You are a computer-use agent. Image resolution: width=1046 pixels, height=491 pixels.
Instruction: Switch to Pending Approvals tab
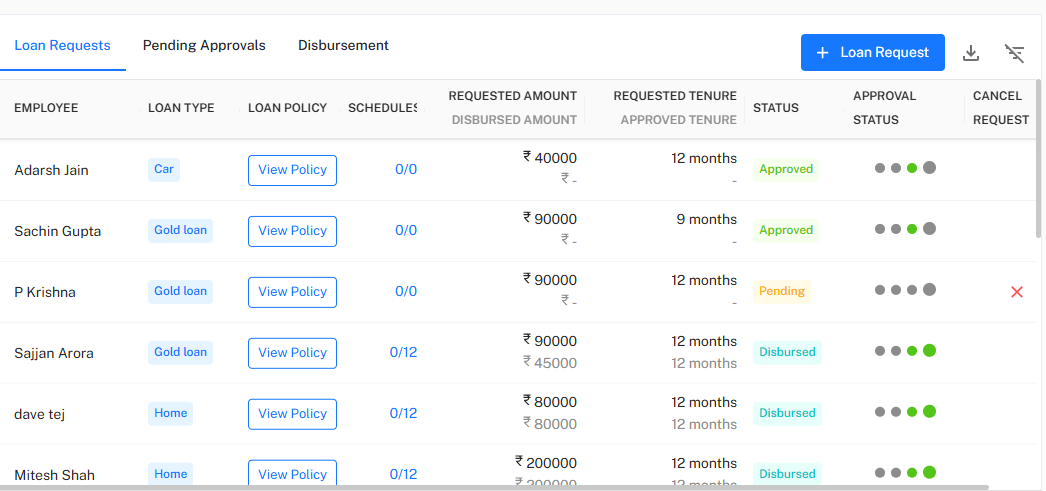204,46
